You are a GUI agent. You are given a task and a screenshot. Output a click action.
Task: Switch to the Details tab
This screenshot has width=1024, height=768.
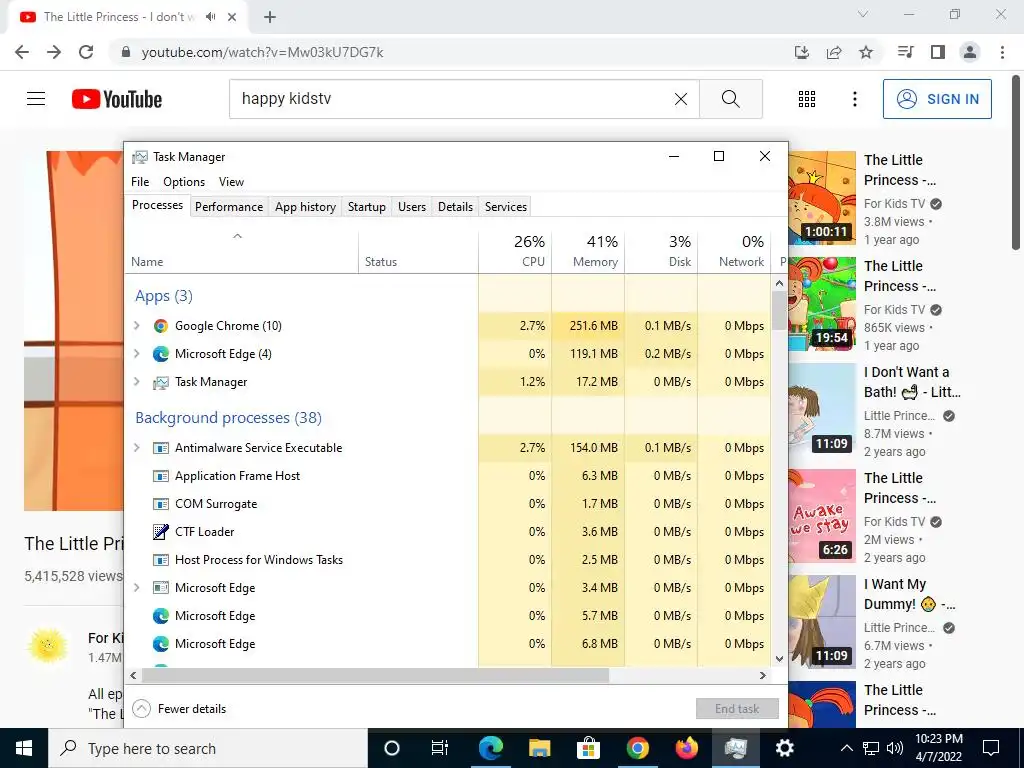455,206
